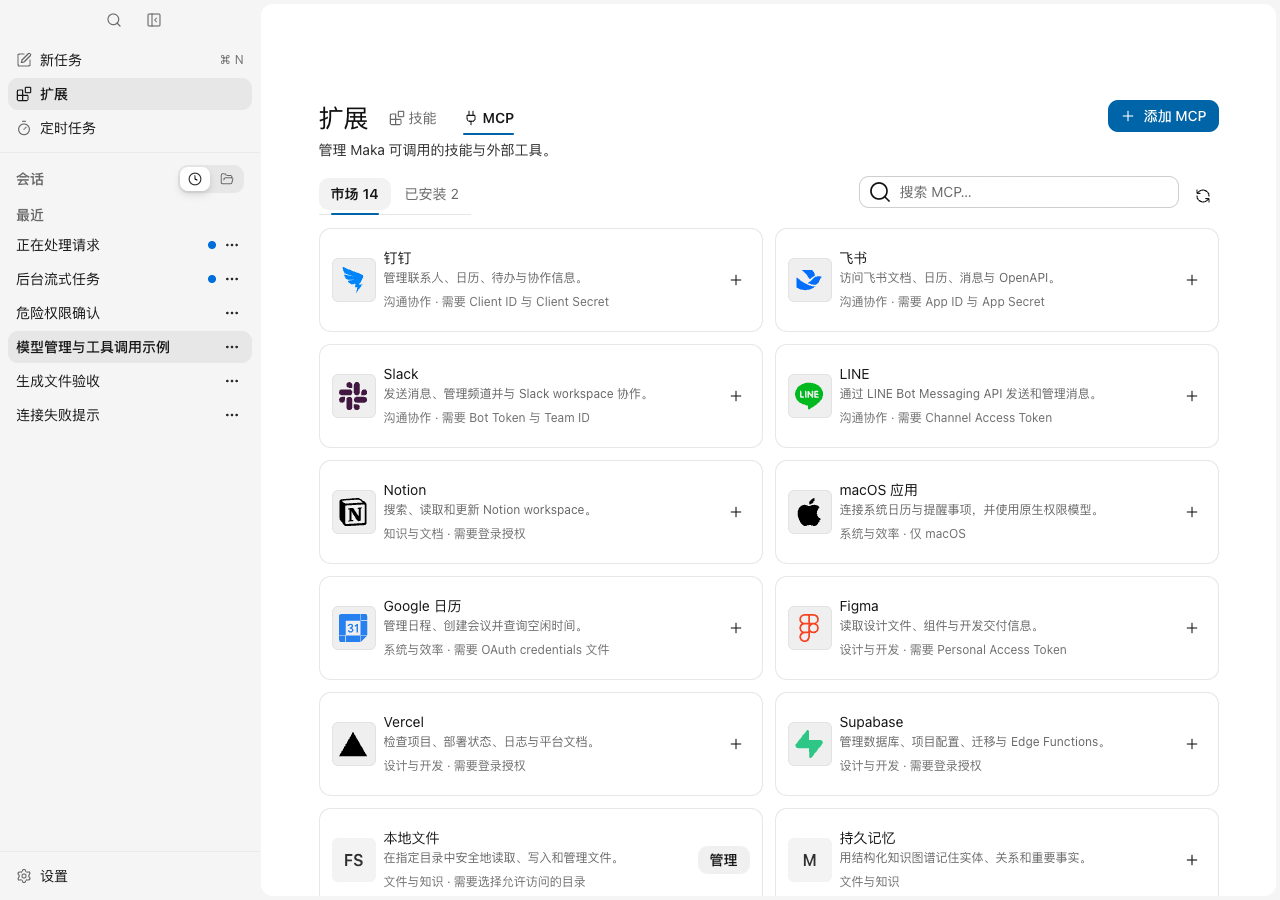Click the Supabase logo icon
The image size is (1280, 900).
pos(810,744)
